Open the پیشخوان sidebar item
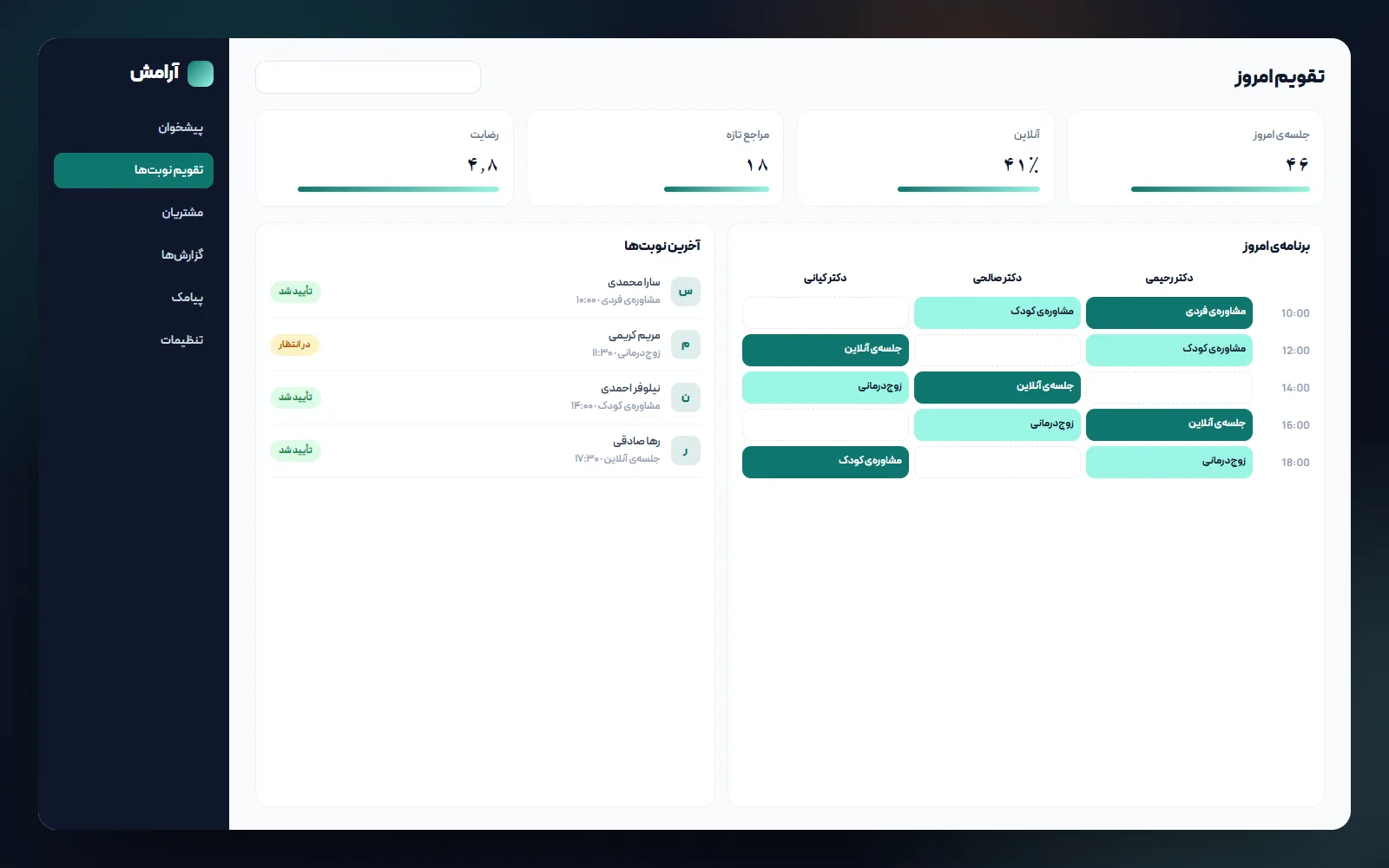Viewport: 1389px width, 868px height. coord(134,128)
